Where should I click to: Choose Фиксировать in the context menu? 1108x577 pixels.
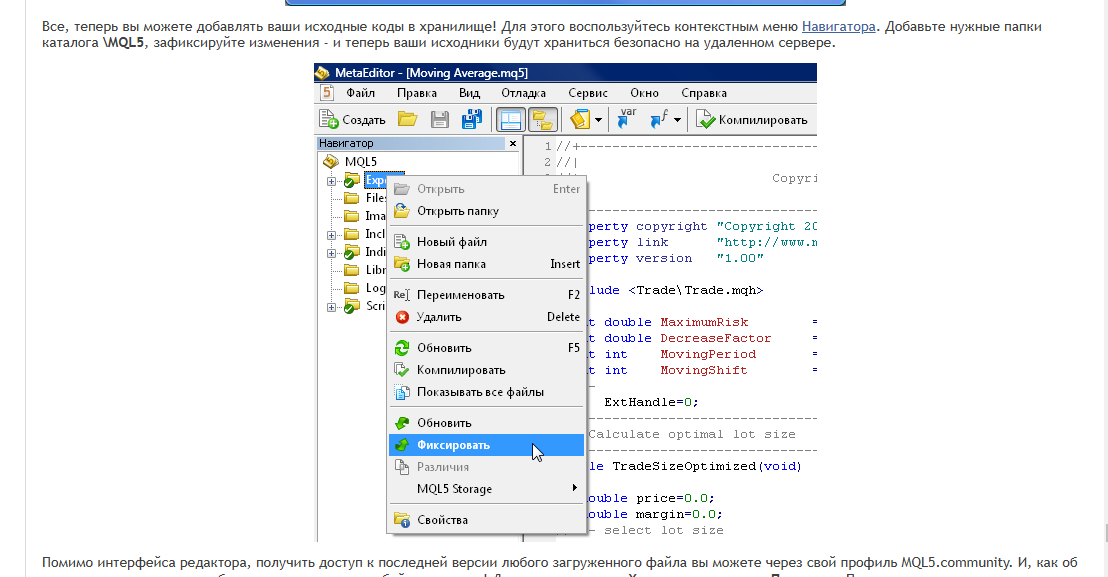486,445
